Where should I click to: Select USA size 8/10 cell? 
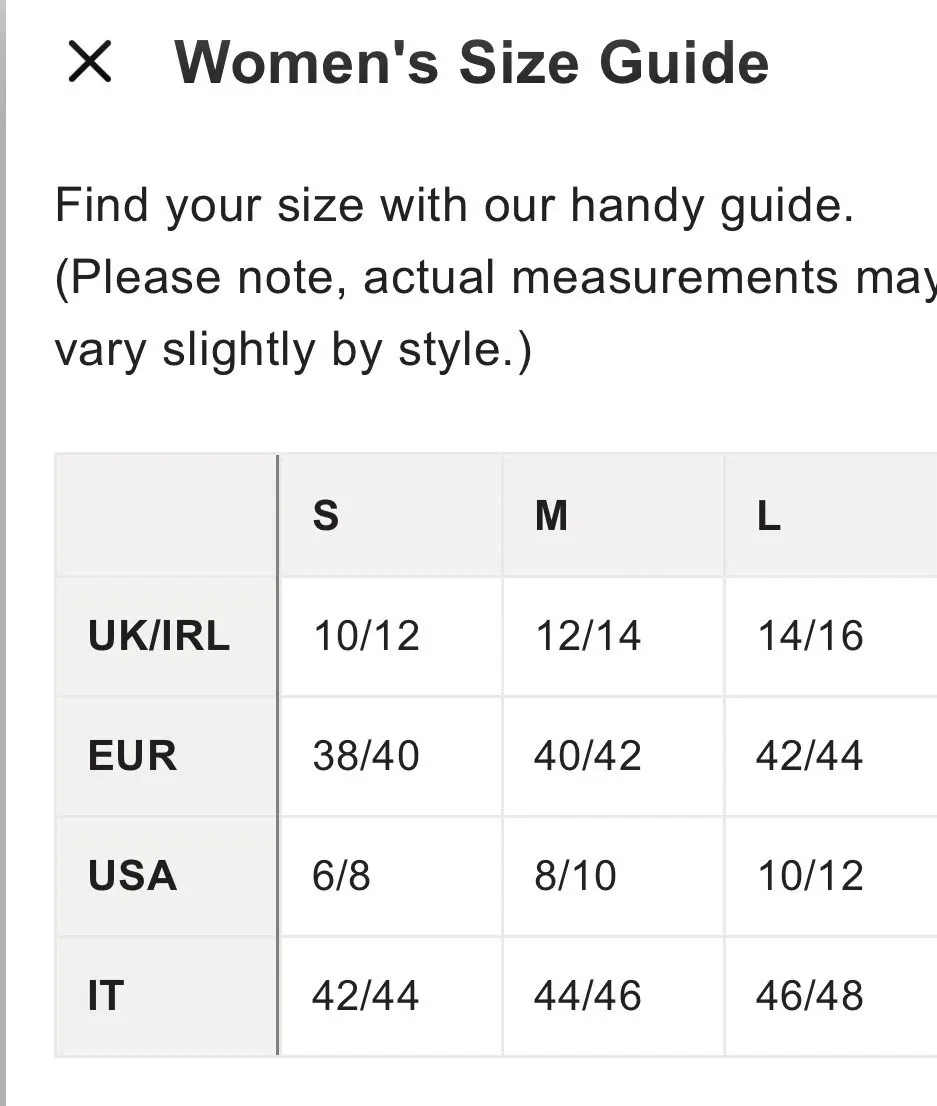[576, 876]
